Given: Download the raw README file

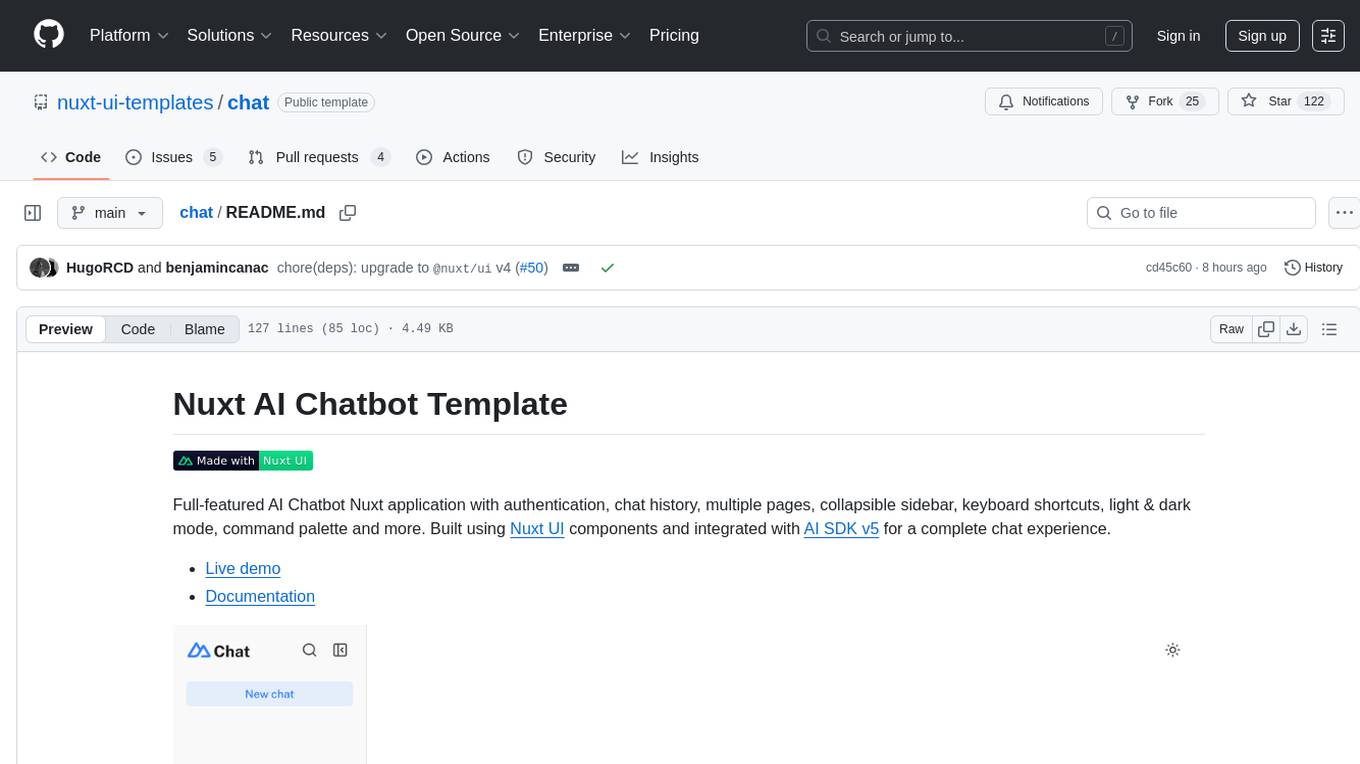Looking at the screenshot, I should [1293, 329].
